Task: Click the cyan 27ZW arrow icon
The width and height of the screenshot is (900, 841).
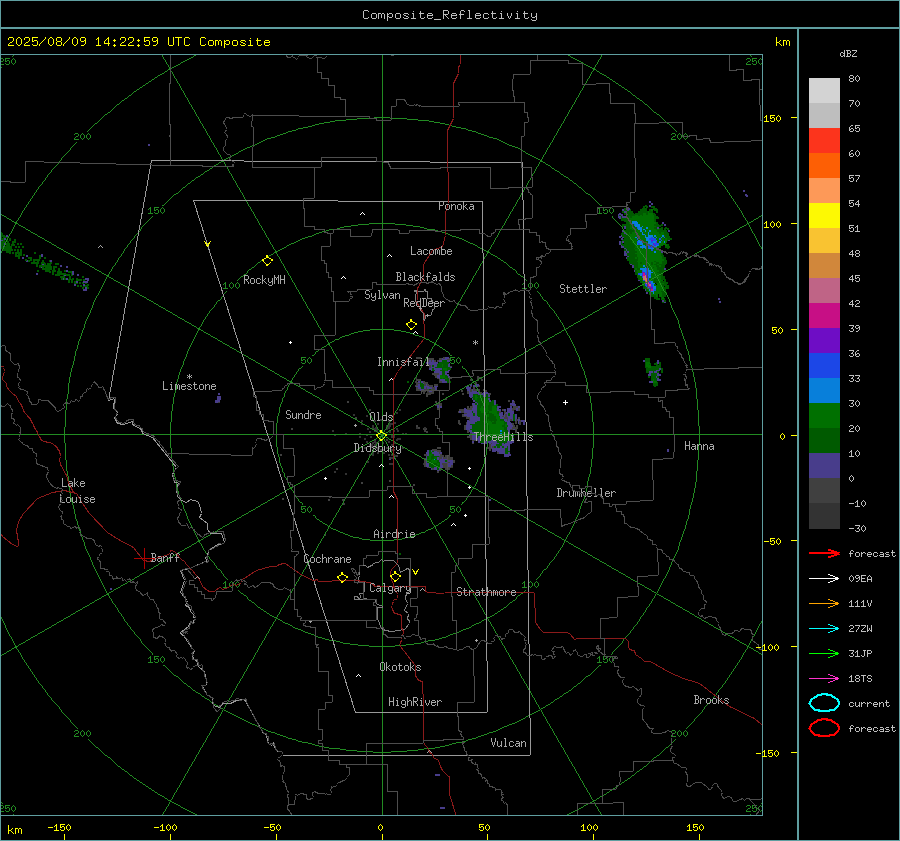Action: (x=824, y=629)
